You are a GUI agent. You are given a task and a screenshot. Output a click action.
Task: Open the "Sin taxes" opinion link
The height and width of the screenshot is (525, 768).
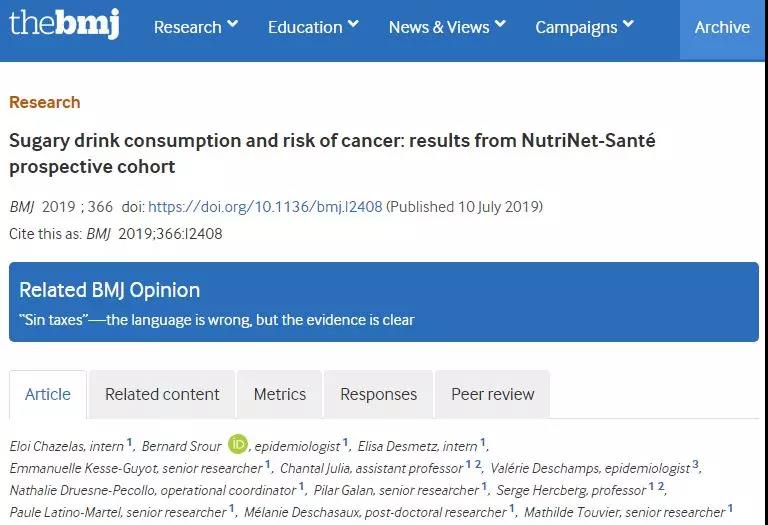pos(217,320)
